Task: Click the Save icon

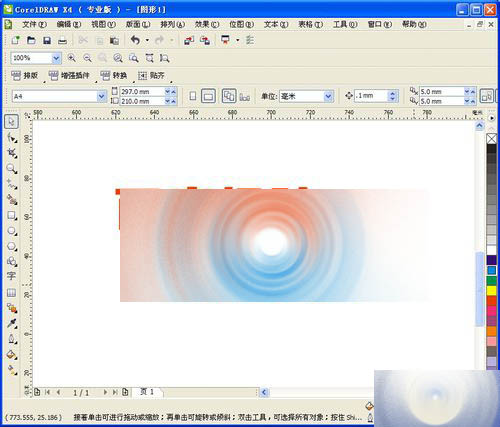Action: (x=47, y=41)
